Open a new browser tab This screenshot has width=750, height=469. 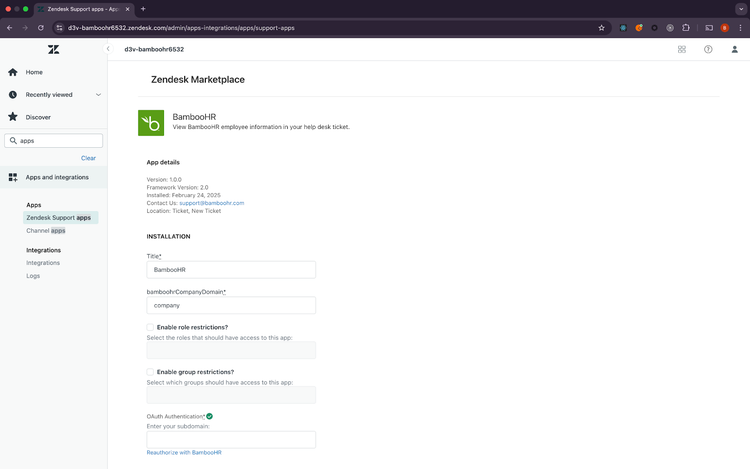[143, 9]
